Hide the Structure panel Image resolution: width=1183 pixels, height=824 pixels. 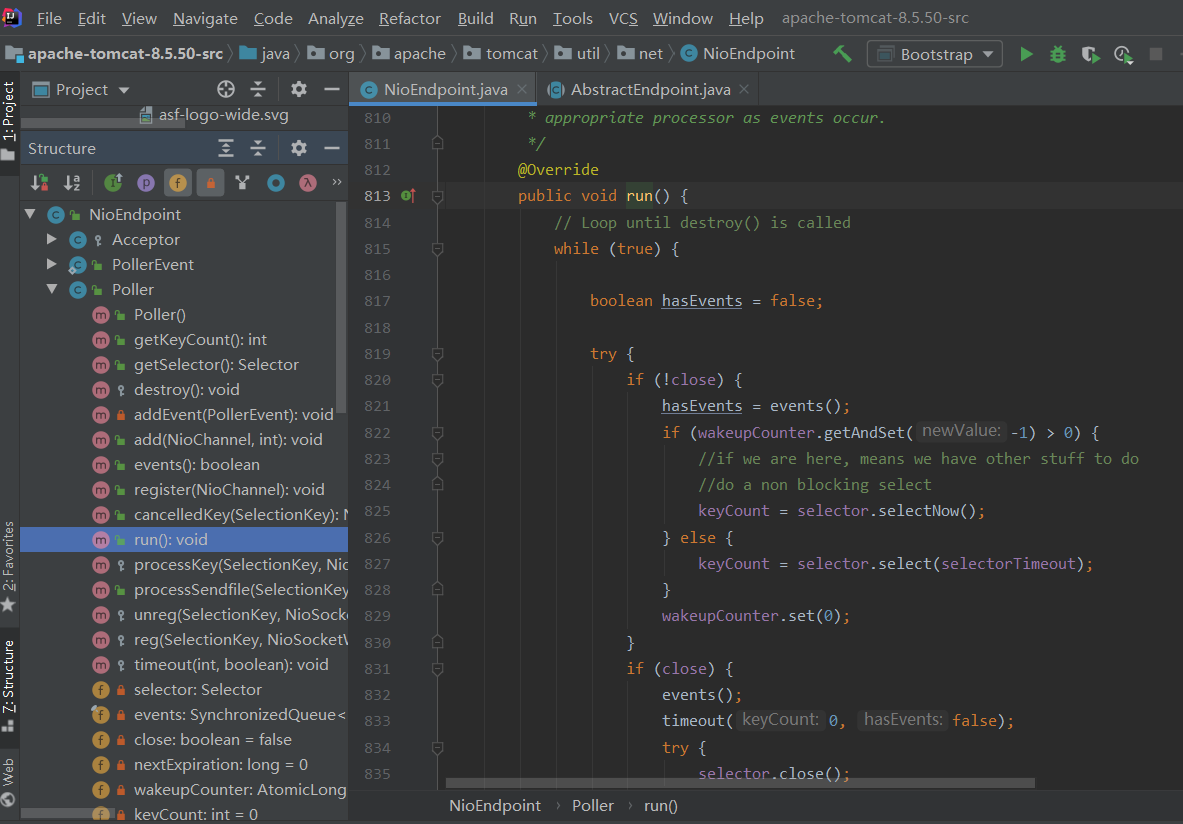point(332,148)
